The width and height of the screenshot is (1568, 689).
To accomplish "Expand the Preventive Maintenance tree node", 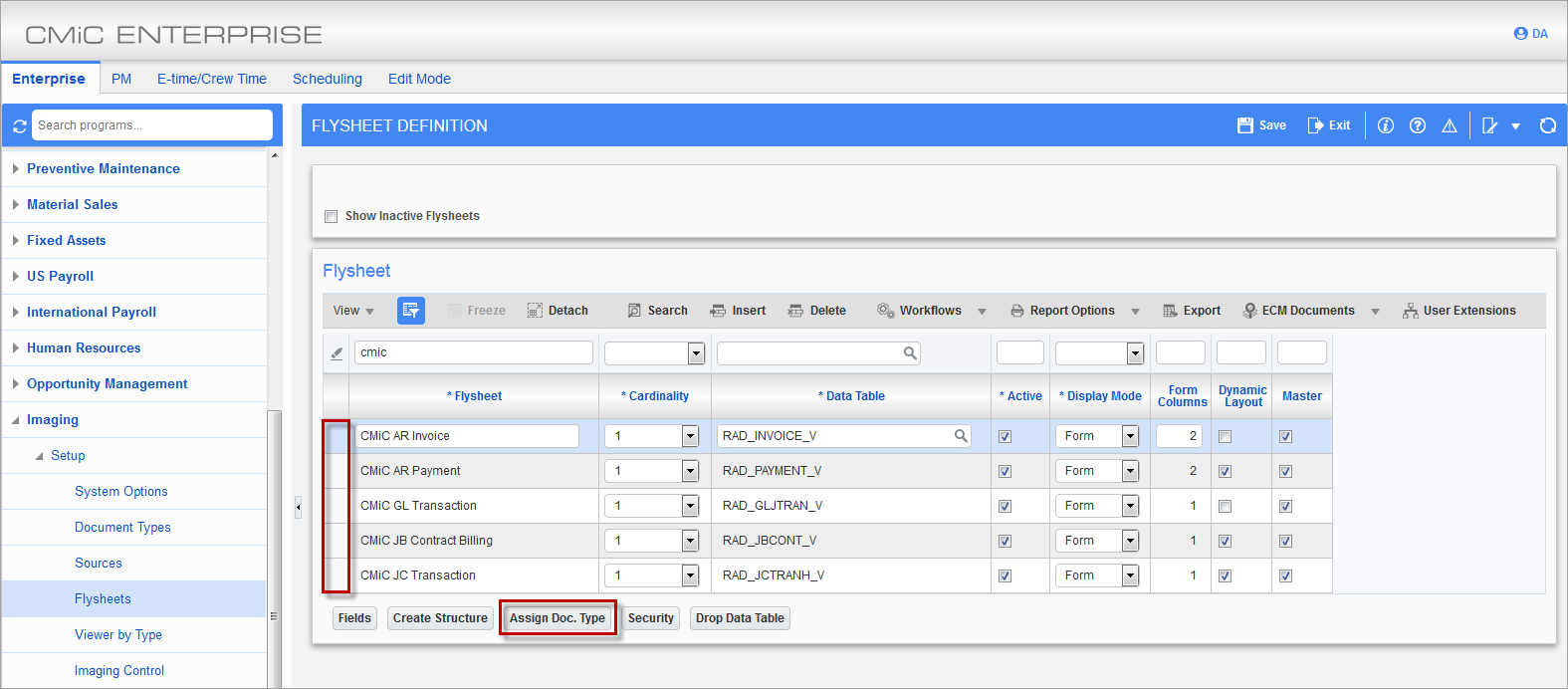I will 16,169.
